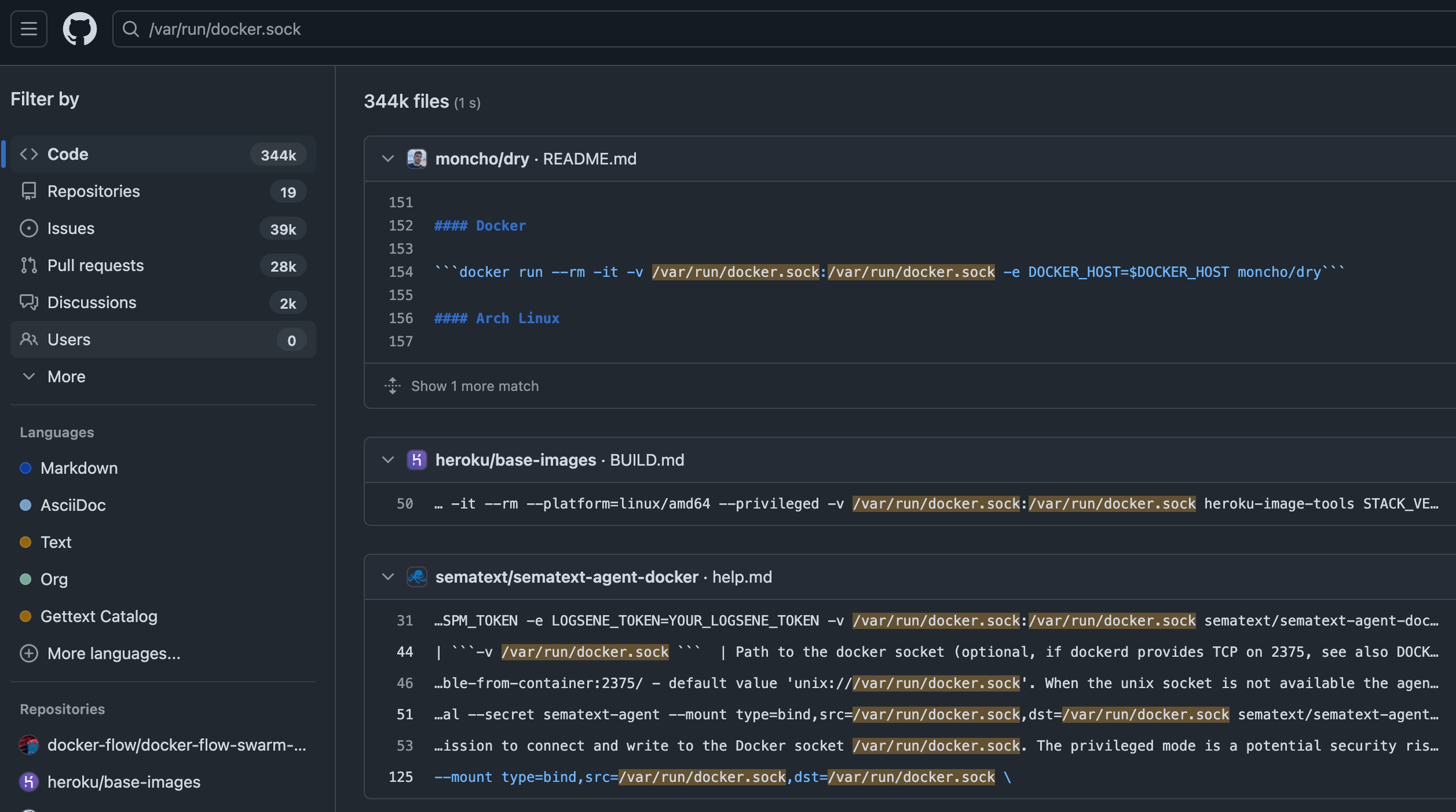Select the Code filter
The width and height of the screenshot is (1456, 812).
[163, 154]
